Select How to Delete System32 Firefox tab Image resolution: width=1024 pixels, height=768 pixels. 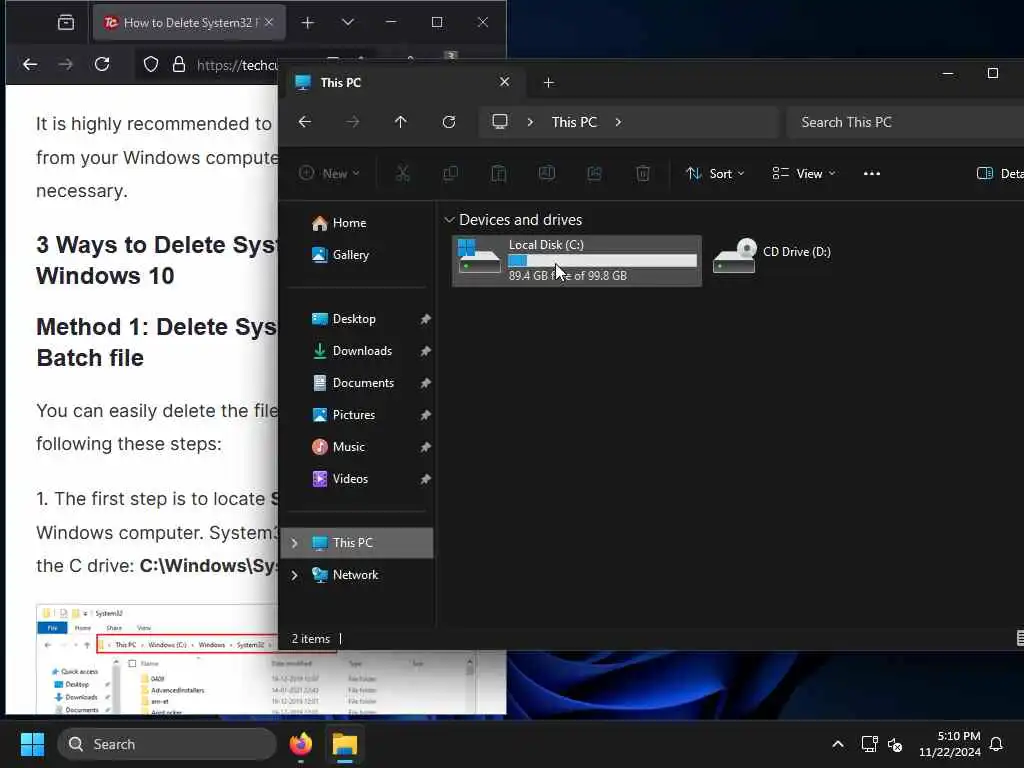tap(189, 23)
